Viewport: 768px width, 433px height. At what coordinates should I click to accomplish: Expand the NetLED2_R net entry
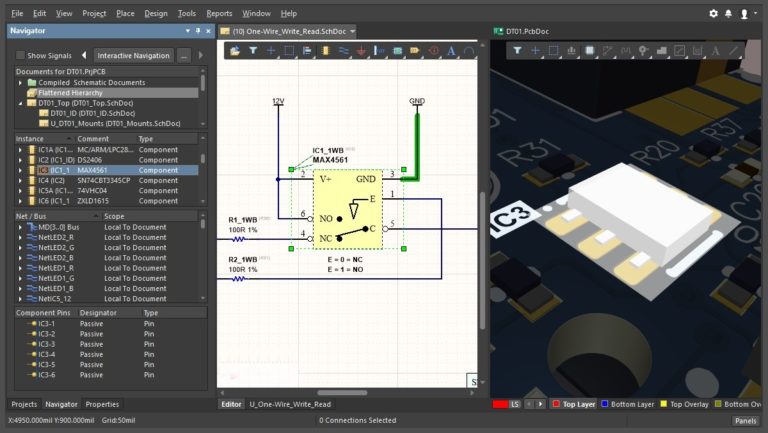[20, 238]
